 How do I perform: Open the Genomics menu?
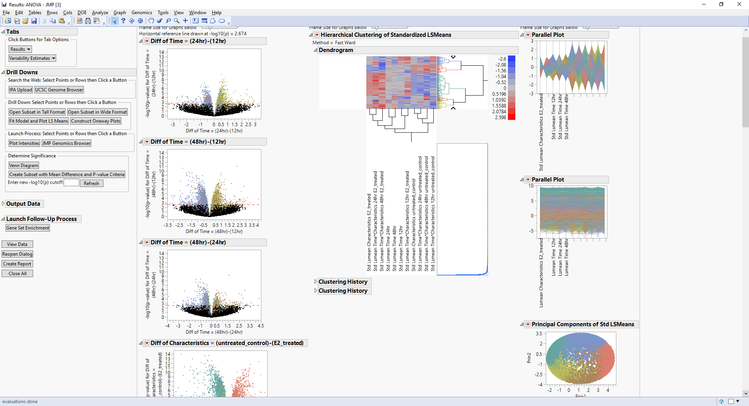[141, 12]
